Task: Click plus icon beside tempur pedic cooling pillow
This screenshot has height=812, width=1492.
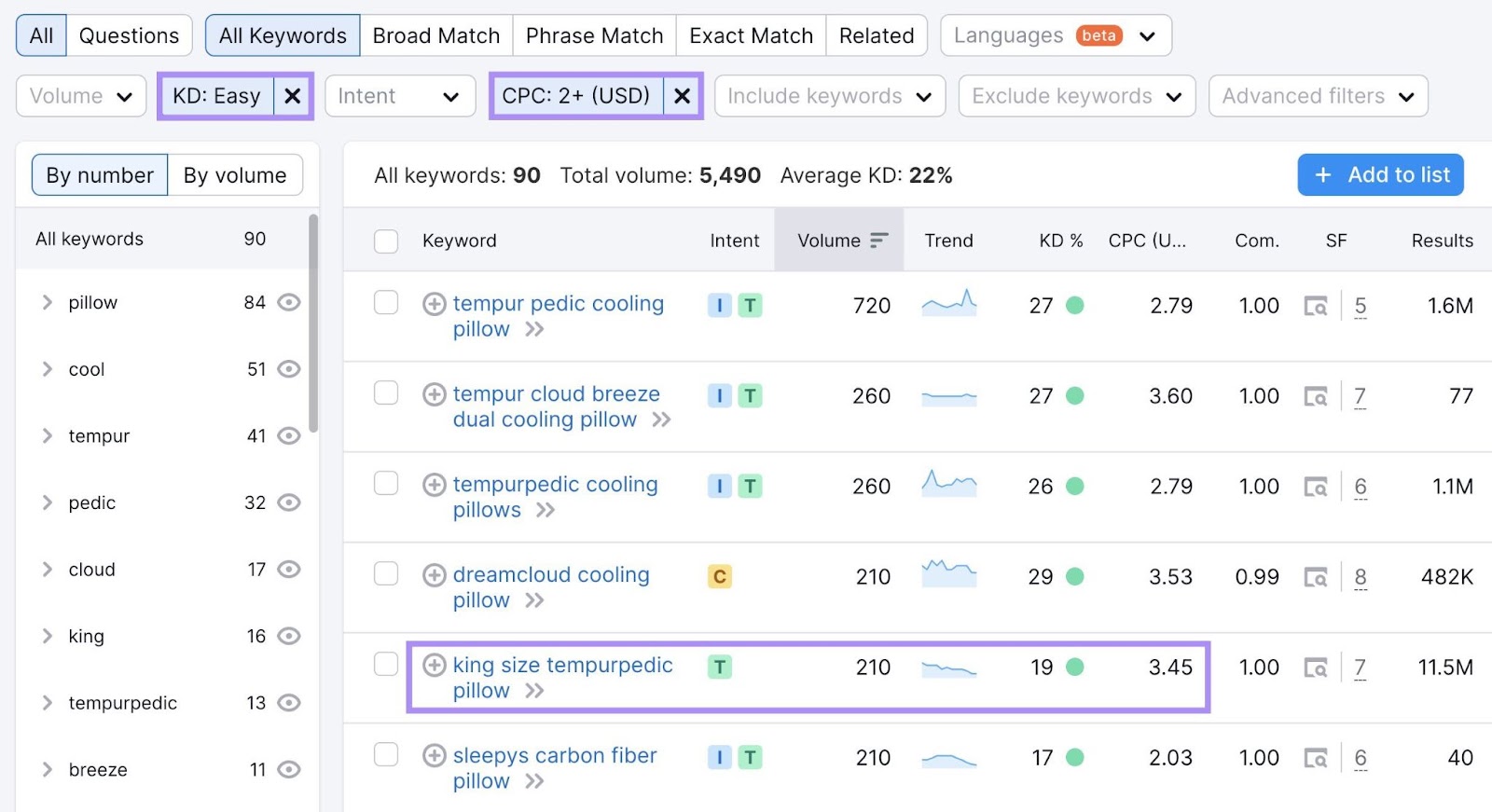Action: [434, 304]
